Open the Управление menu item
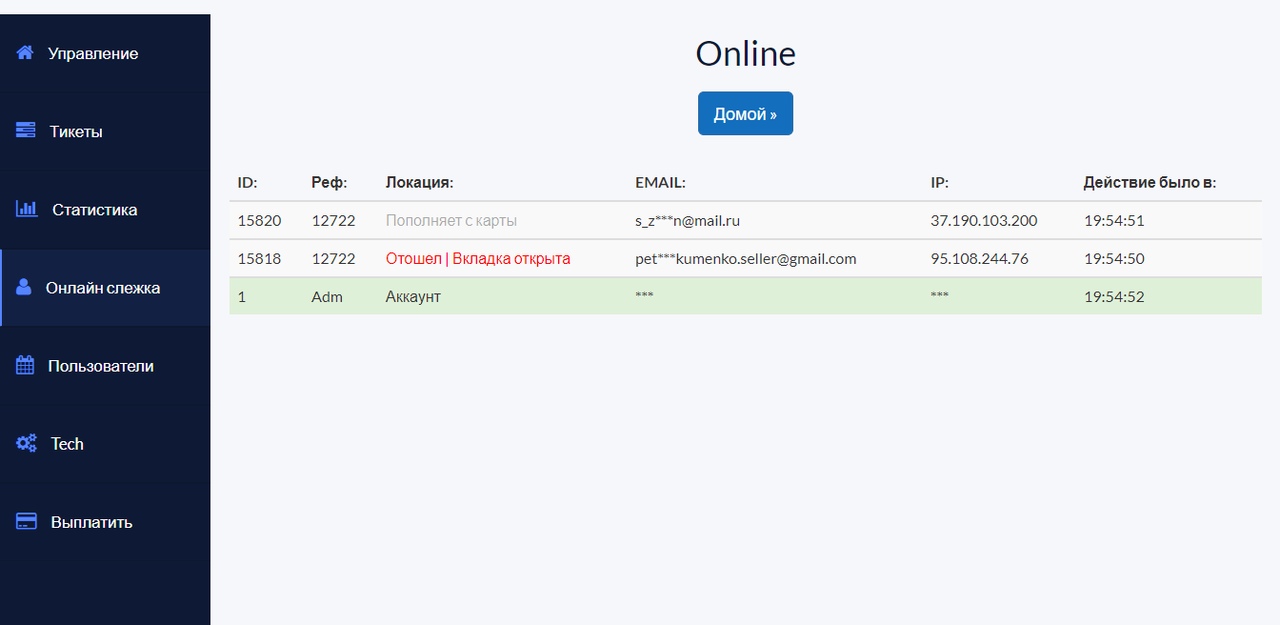The image size is (1280, 625). tap(93, 53)
